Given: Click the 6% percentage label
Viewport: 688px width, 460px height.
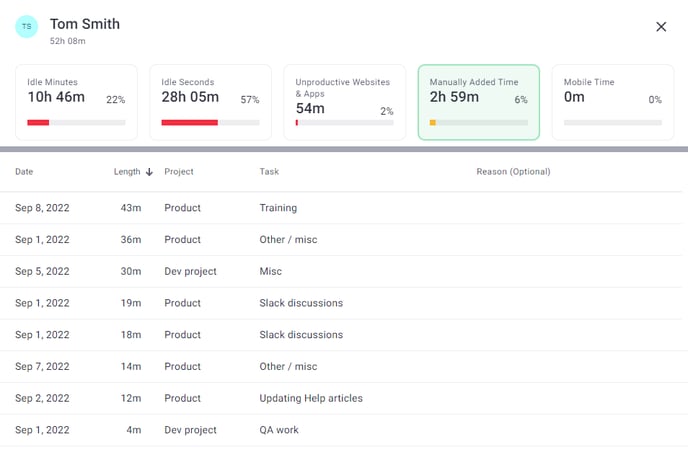Looking at the screenshot, I should (521, 100).
